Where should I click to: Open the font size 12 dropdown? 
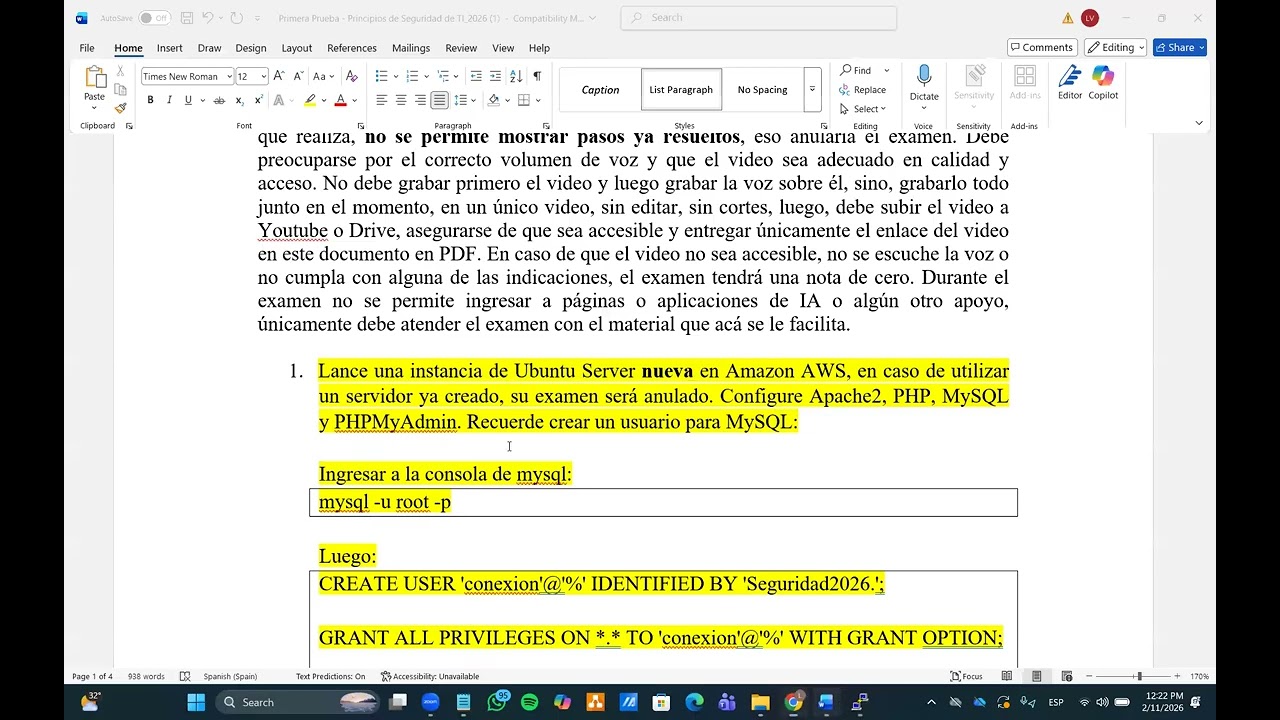coord(264,76)
